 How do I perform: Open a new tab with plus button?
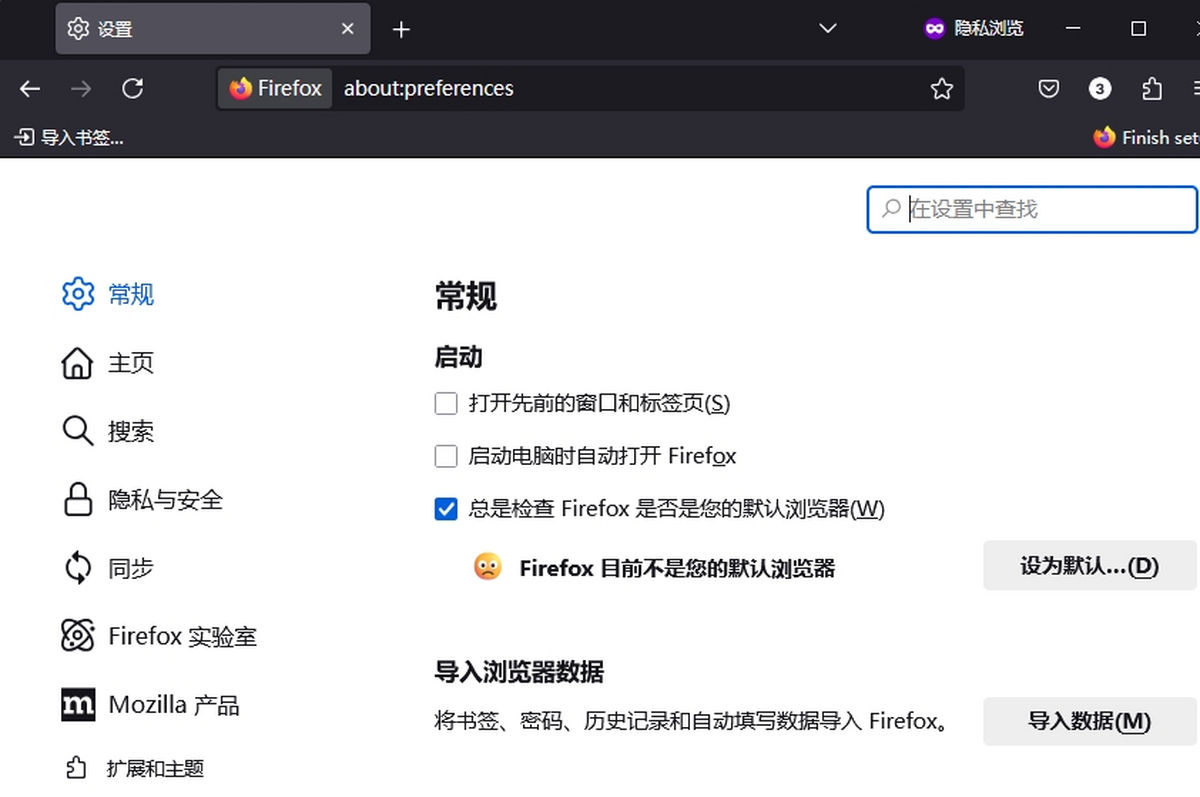pos(401,29)
